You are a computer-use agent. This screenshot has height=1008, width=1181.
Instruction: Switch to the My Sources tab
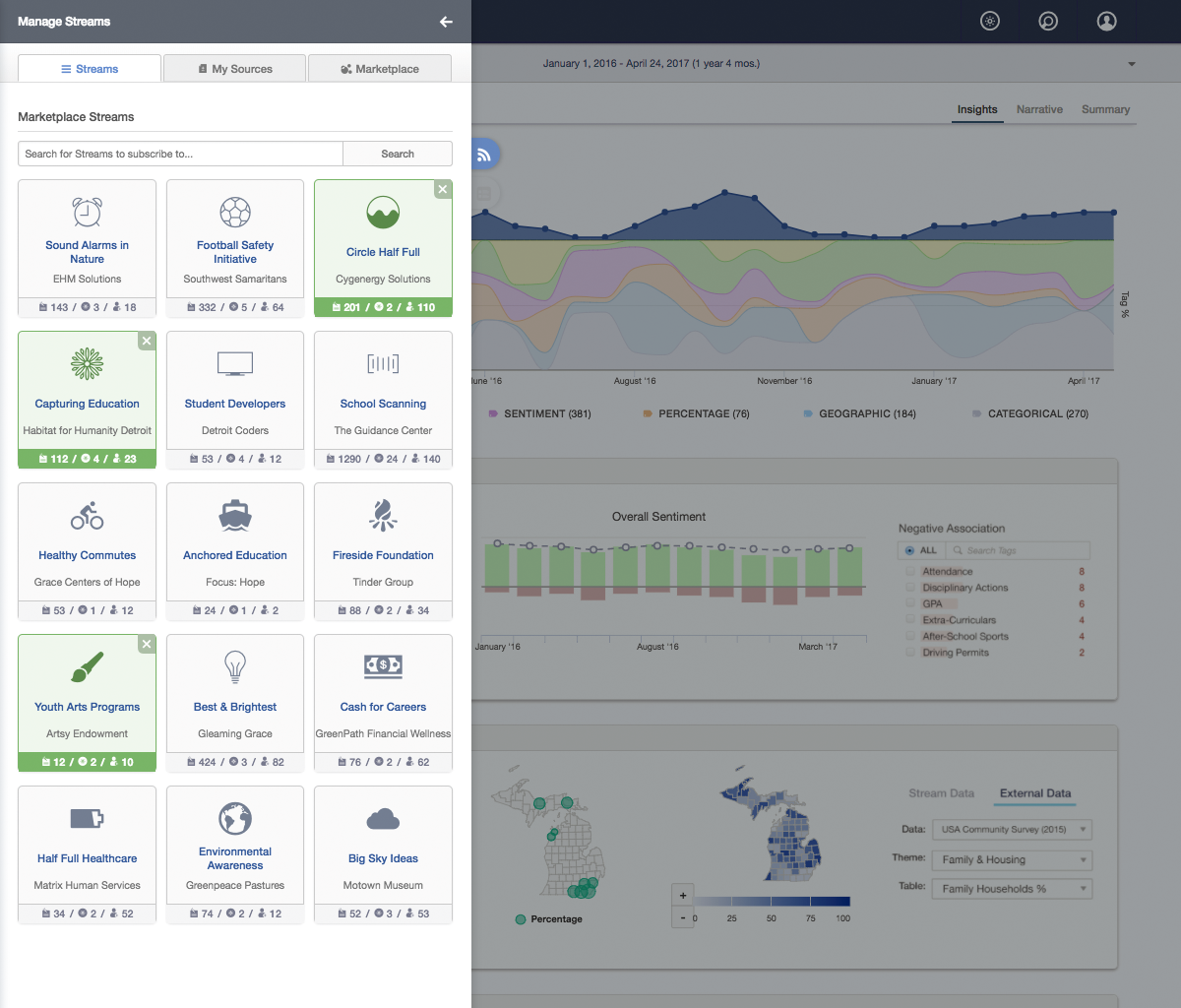235,69
